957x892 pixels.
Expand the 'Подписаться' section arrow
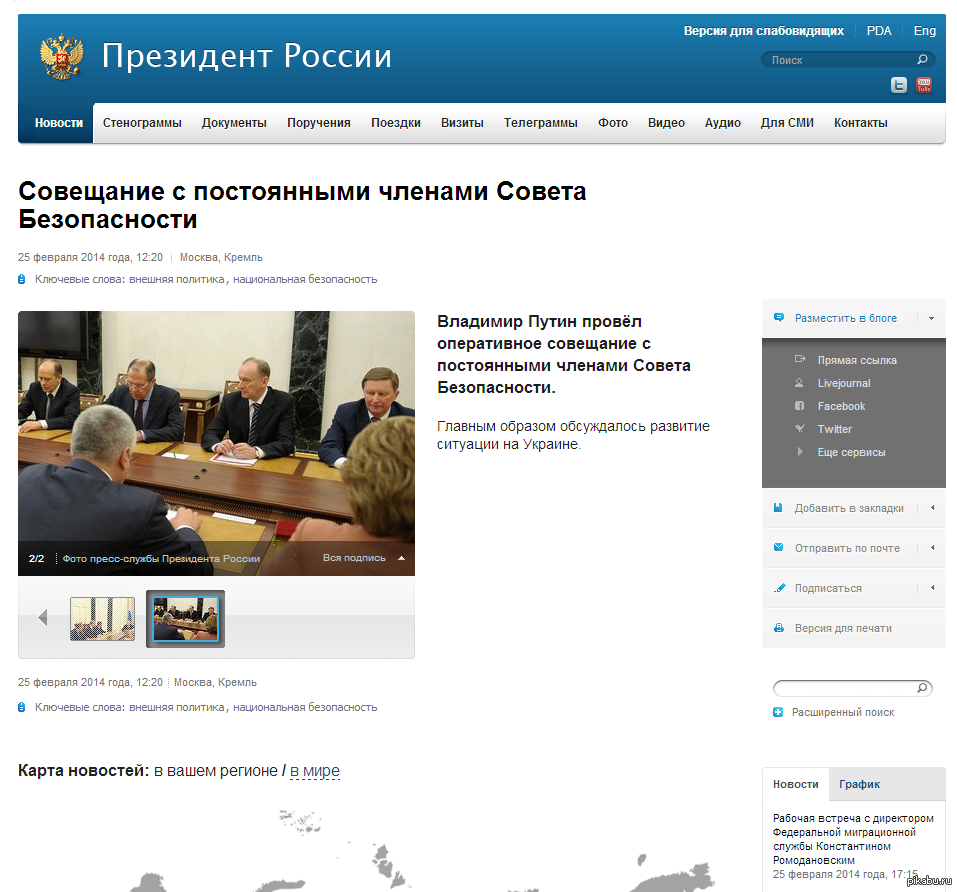[932, 588]
